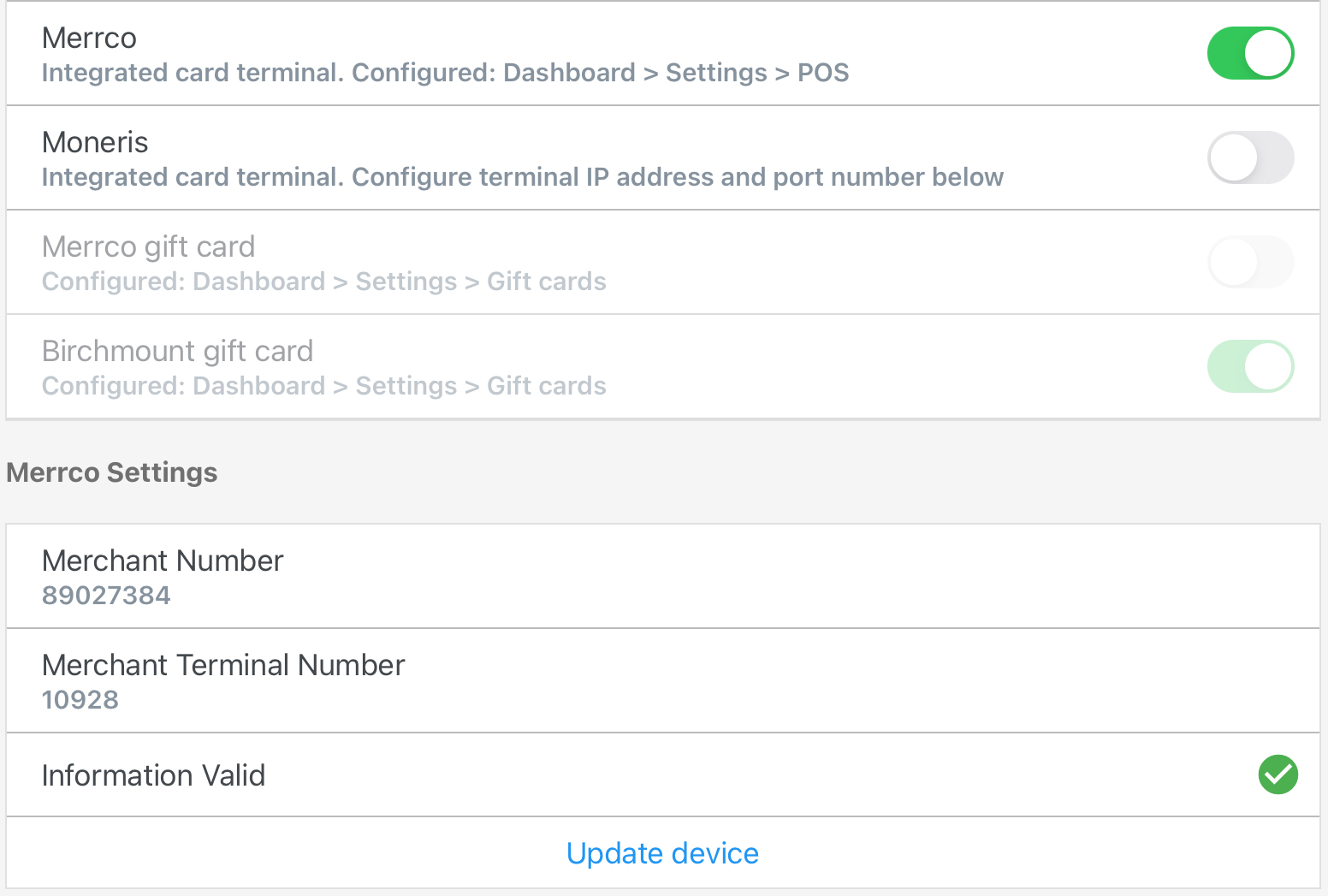Enable the Moneris integrated terminal switch

pyautogui.click(x=1249, y=157)
